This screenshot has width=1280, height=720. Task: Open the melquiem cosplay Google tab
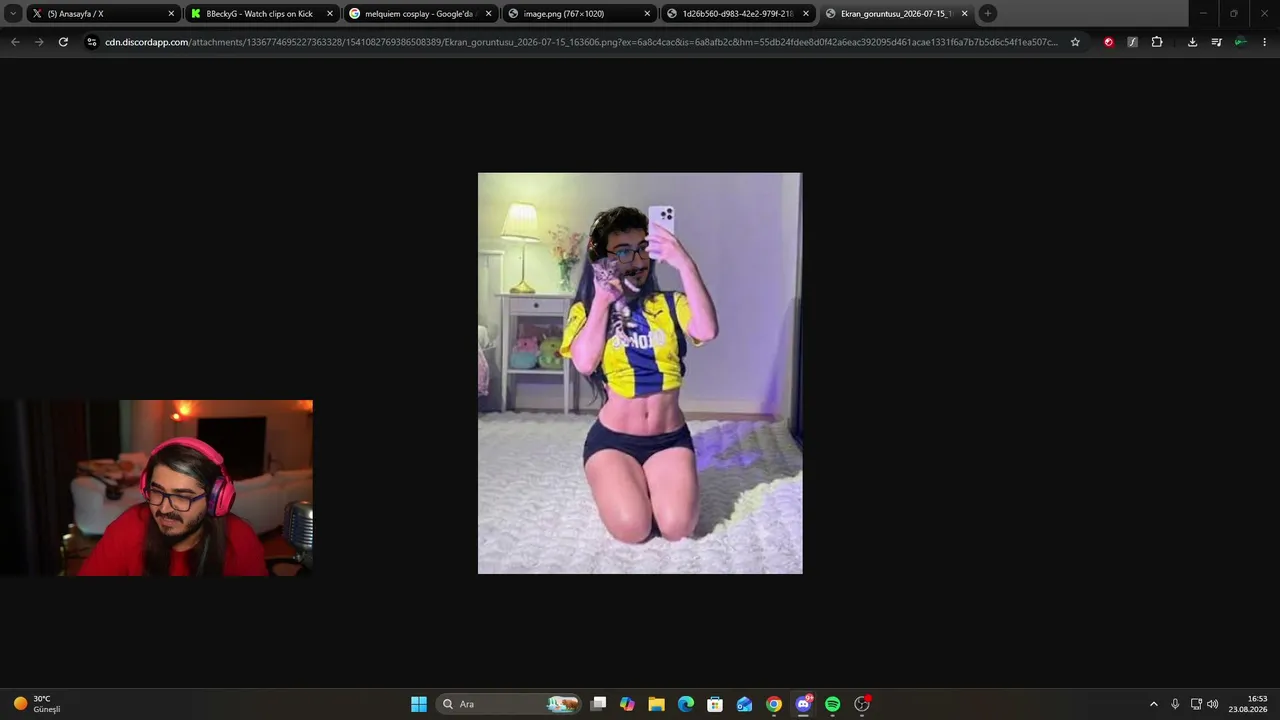[x=420, y=14]
